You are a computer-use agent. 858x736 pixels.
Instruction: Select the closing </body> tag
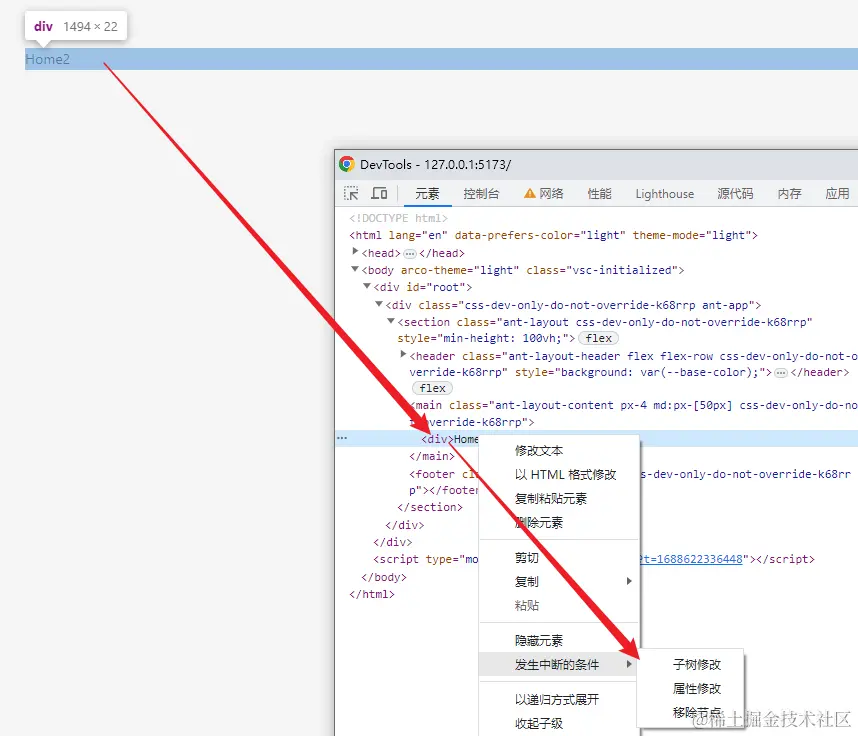(384, 577)
